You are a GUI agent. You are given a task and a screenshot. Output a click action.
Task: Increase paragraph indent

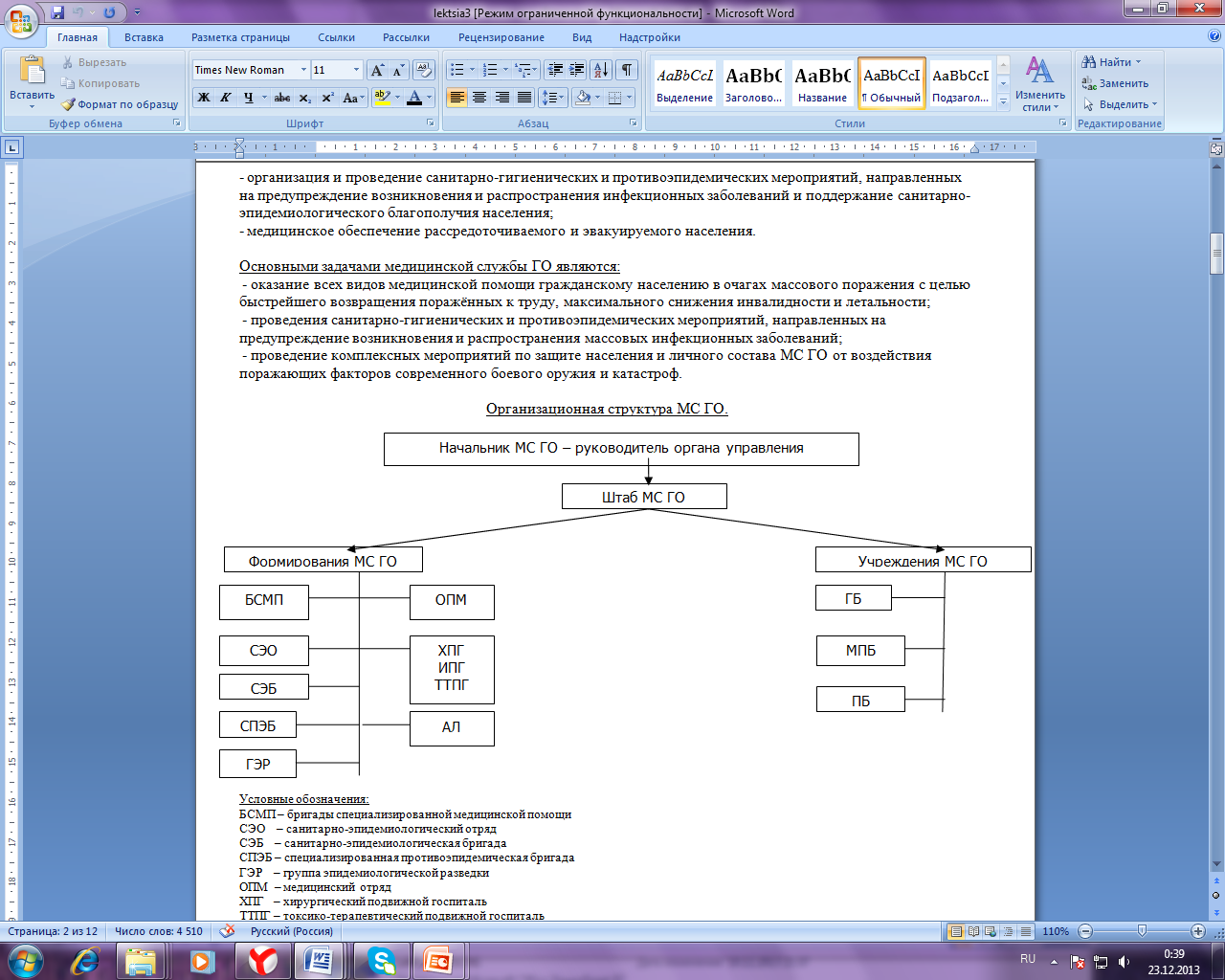(x=576, y=70)
